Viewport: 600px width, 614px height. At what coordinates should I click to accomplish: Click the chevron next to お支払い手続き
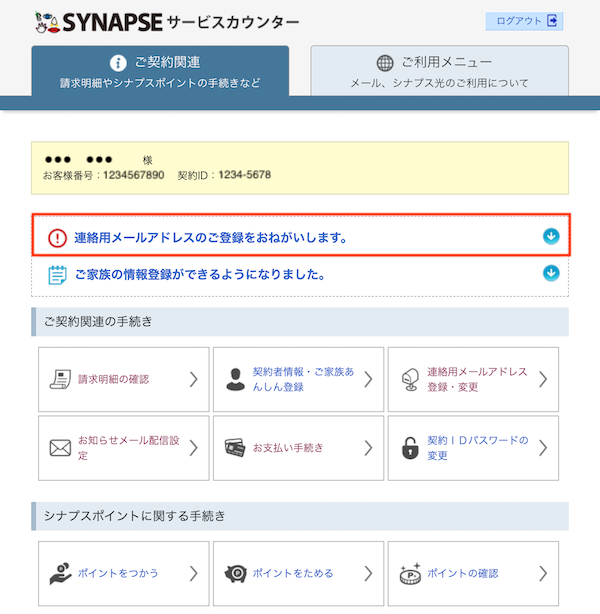coord(368,448)
